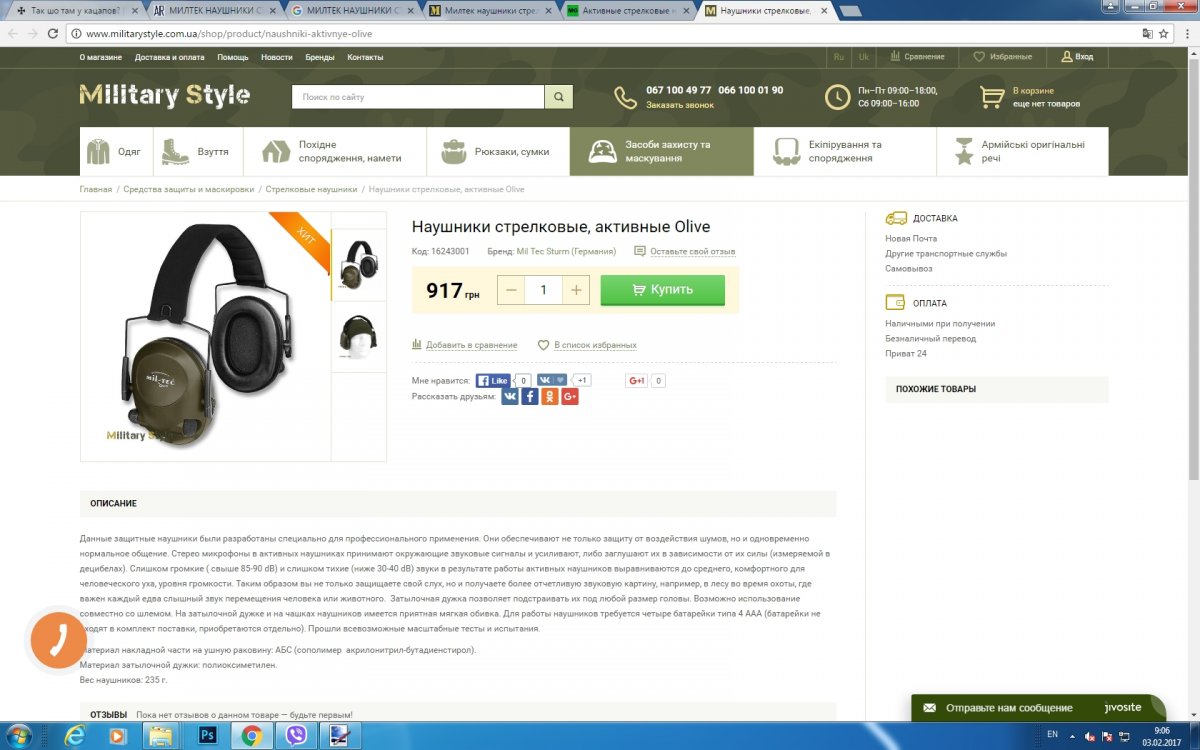Screen dimensions: 1200x750
Task: Click the site search input field
Action: [418, 97]
